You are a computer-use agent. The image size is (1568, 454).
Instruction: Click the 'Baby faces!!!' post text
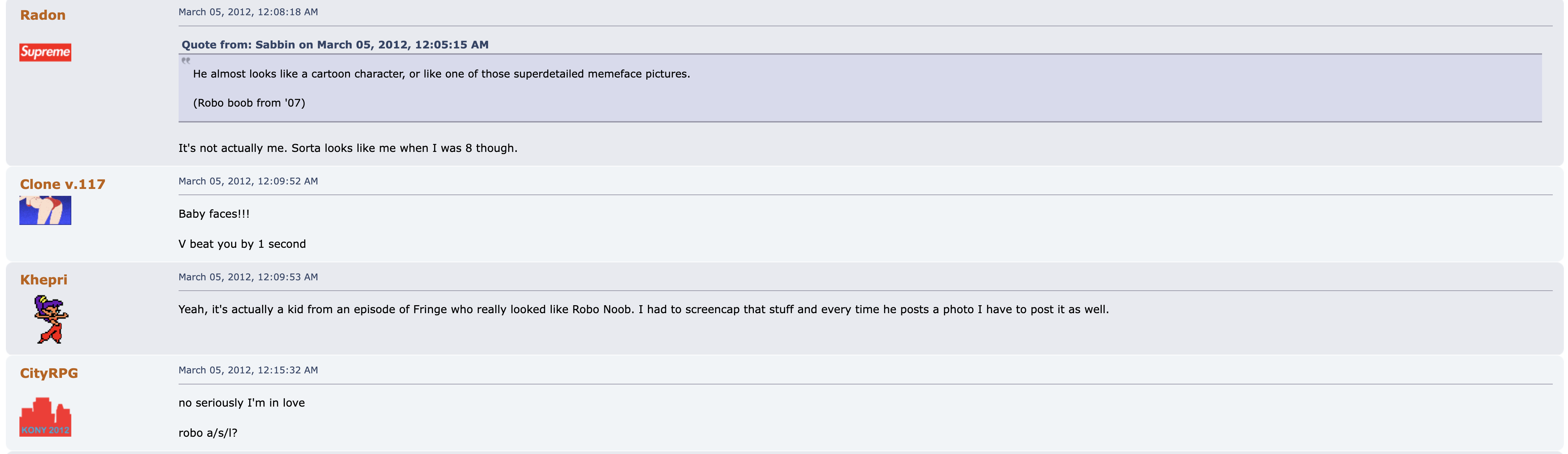pyautogui.click(x=214, y=214)
